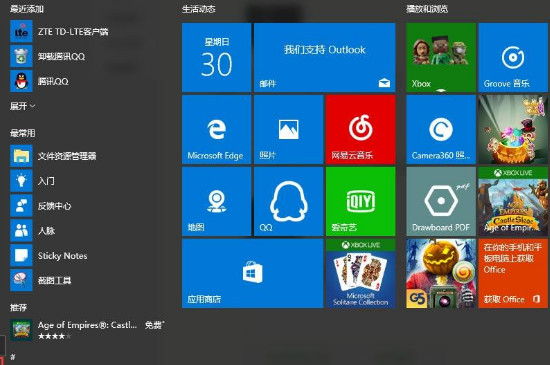Click ZTE TD-LTE客户端 text label
The image size is (550, 365).
73,32
